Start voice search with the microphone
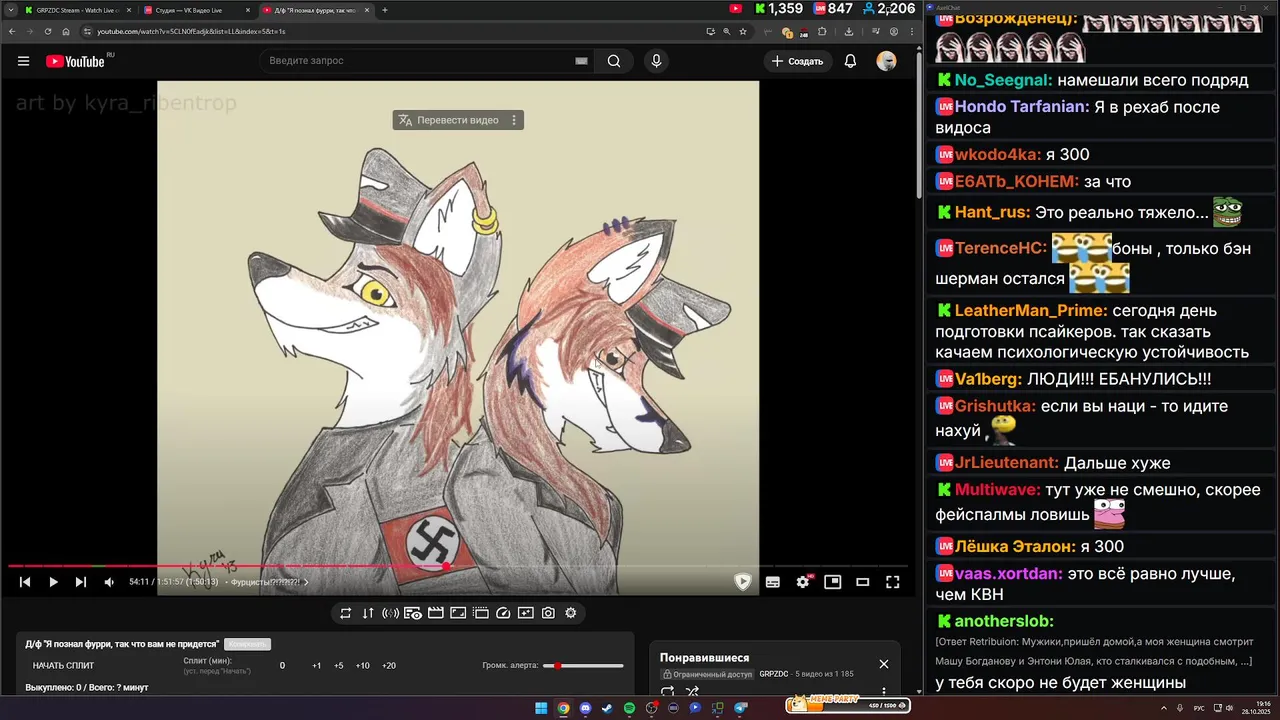The image size is (1280, 720). pos(656,61)
